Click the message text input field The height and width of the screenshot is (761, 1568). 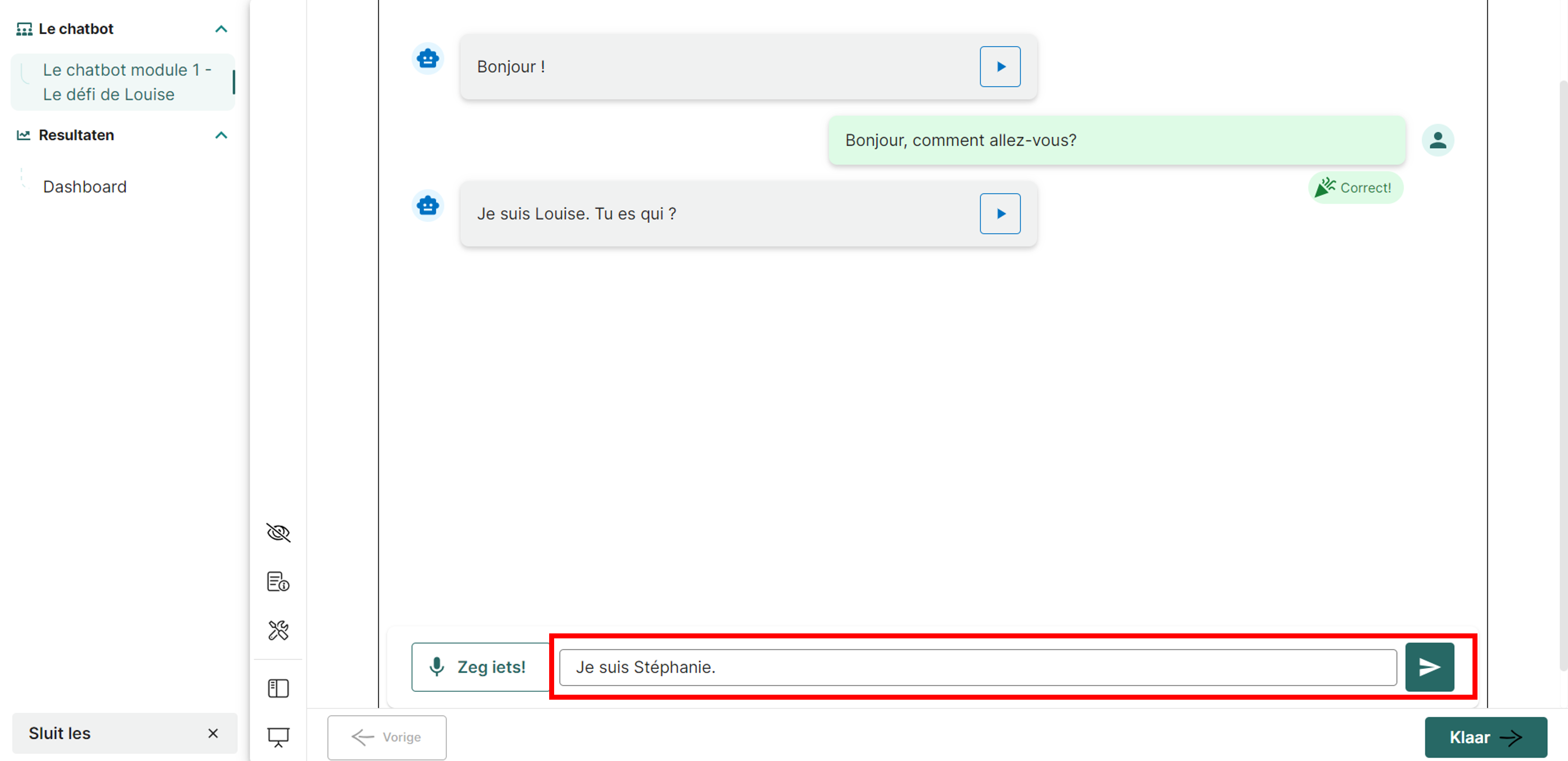tap(977, 667)
